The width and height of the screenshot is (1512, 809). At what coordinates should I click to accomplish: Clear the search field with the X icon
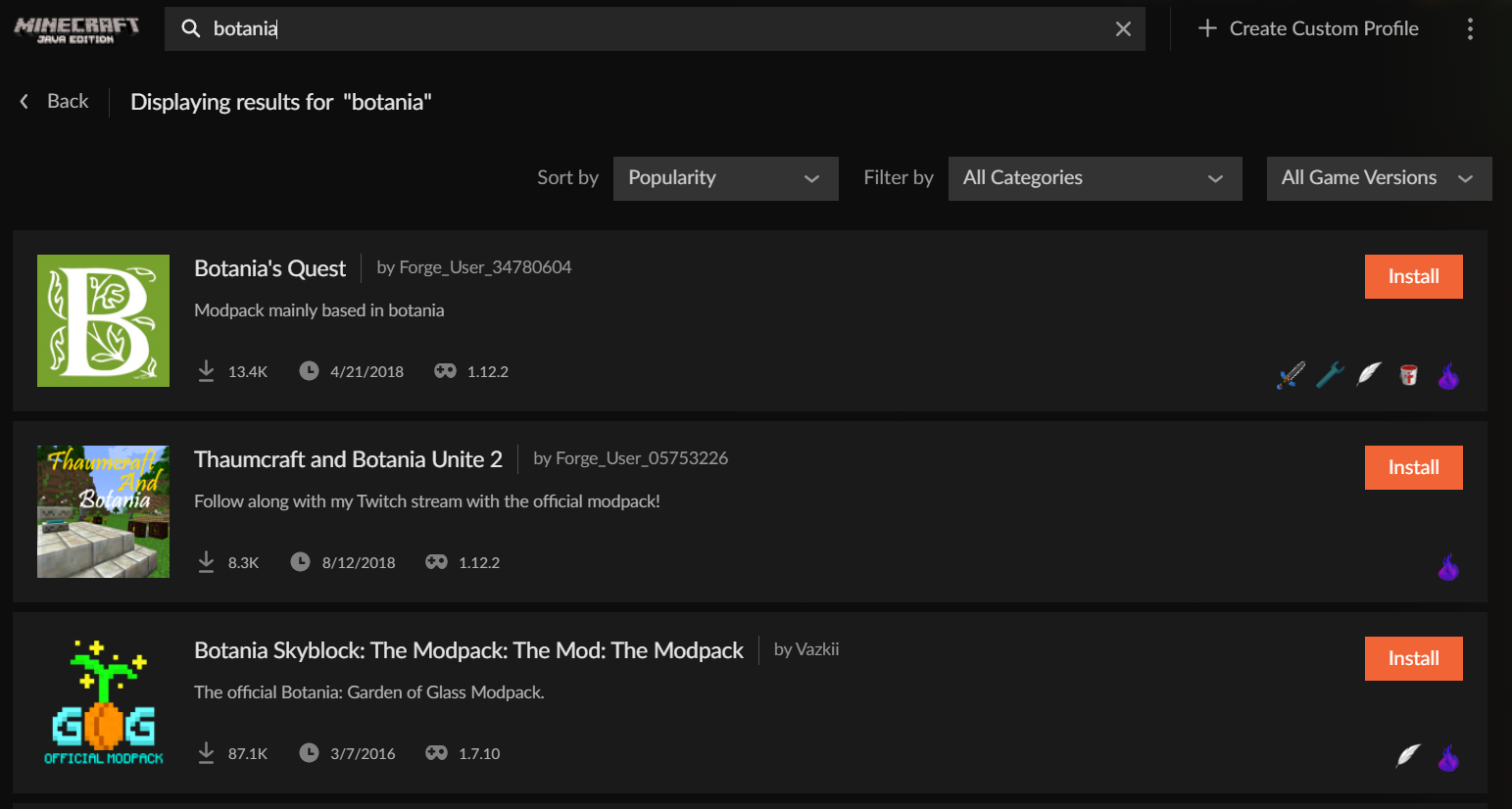click(x=1123, y=29)
